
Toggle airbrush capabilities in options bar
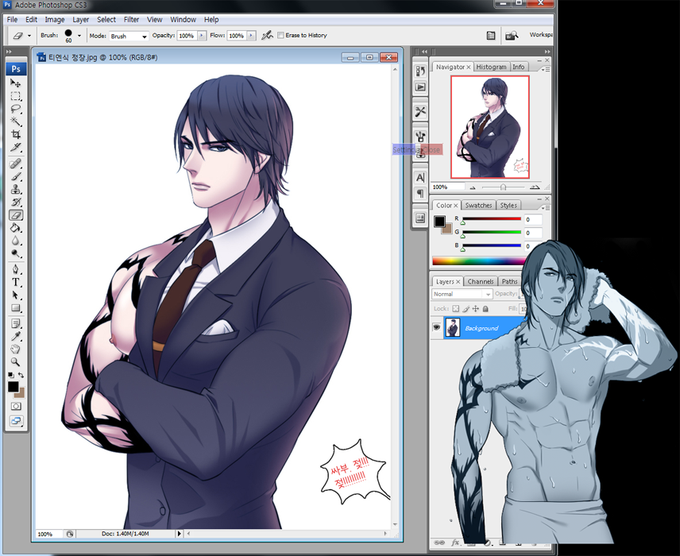point(267,35)
